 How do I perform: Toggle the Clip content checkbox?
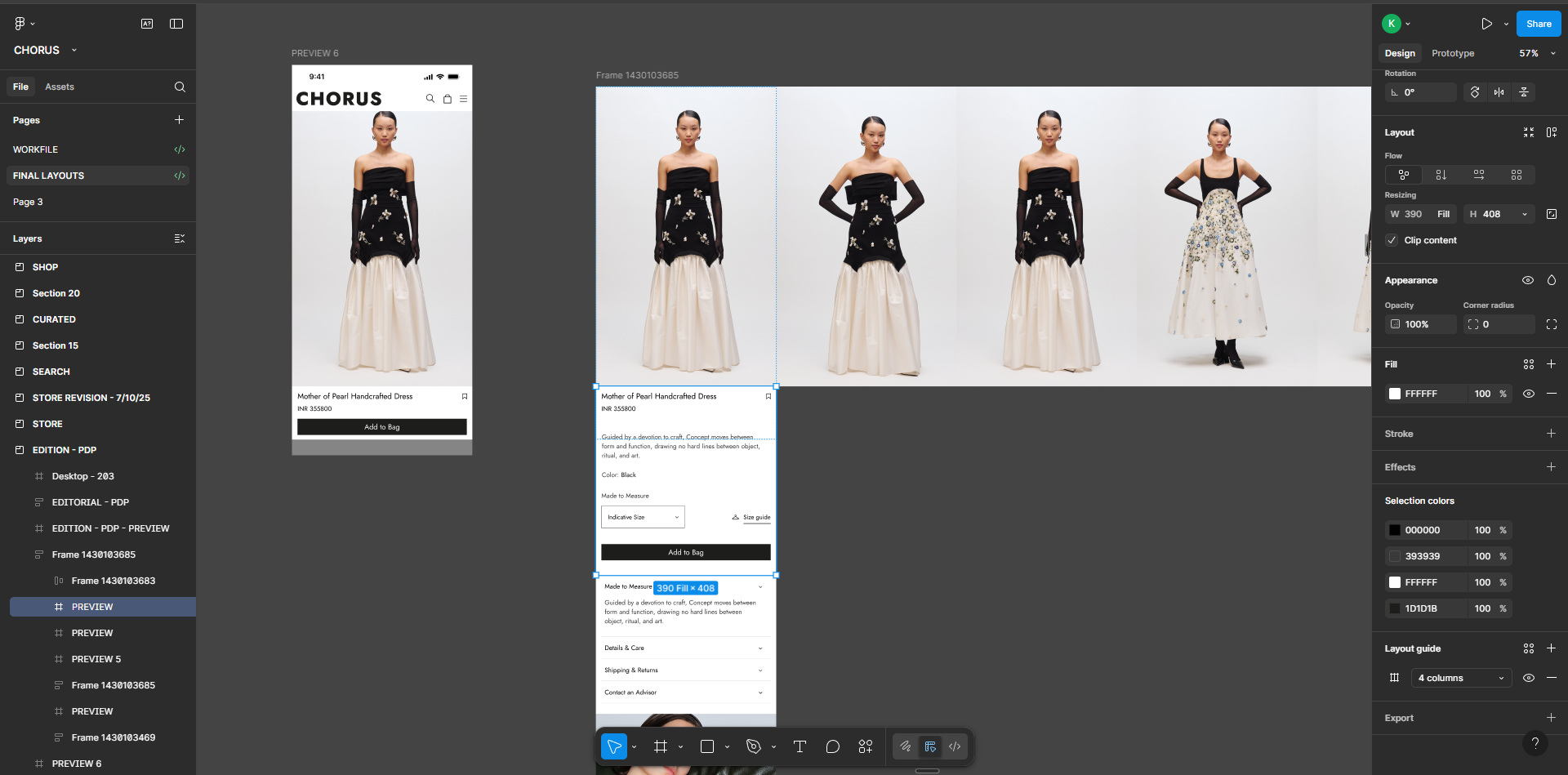pos(1392,240)
